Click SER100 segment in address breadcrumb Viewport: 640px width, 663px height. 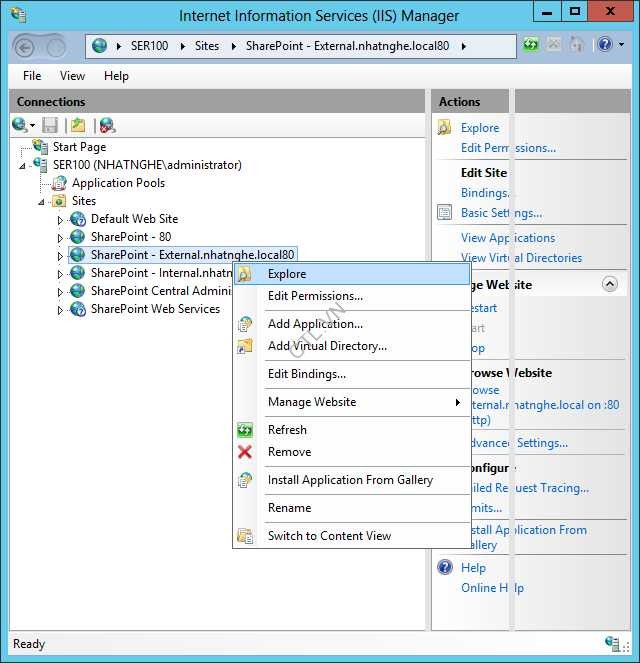click(x=149, y=46)
